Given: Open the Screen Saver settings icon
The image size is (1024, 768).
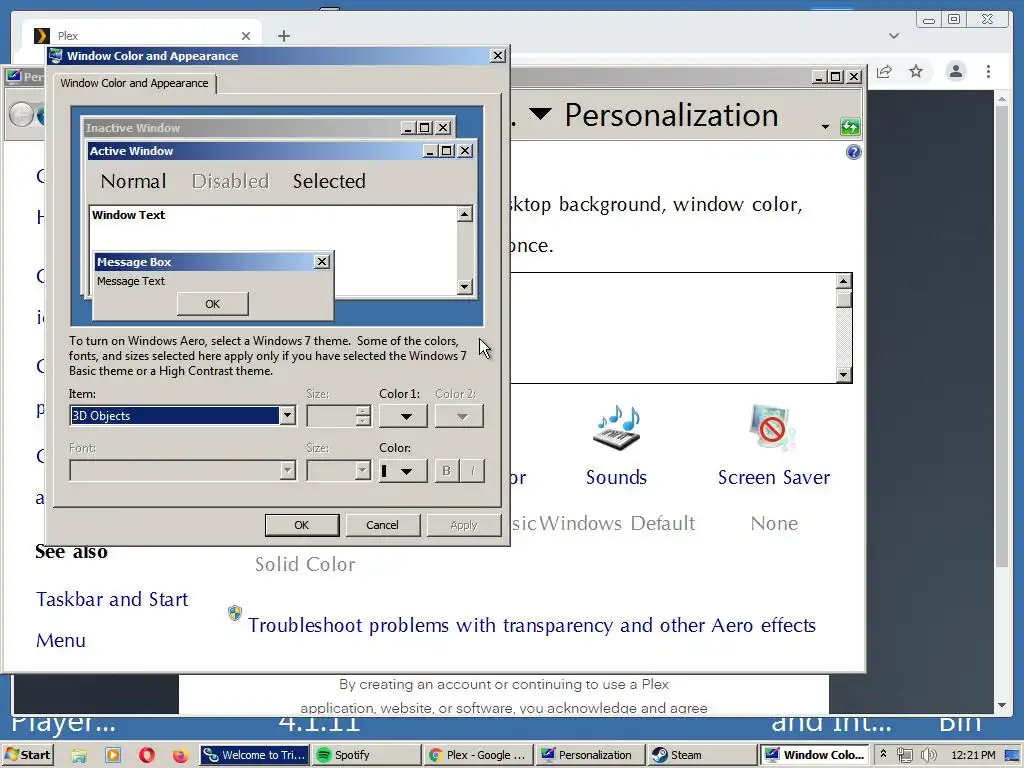Looking at the screenshot, I should 773,428.
